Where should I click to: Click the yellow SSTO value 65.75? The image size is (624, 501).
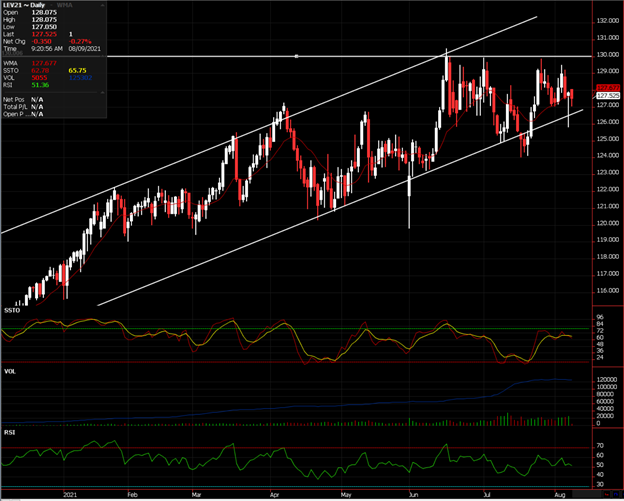click(x=76, y=72)
